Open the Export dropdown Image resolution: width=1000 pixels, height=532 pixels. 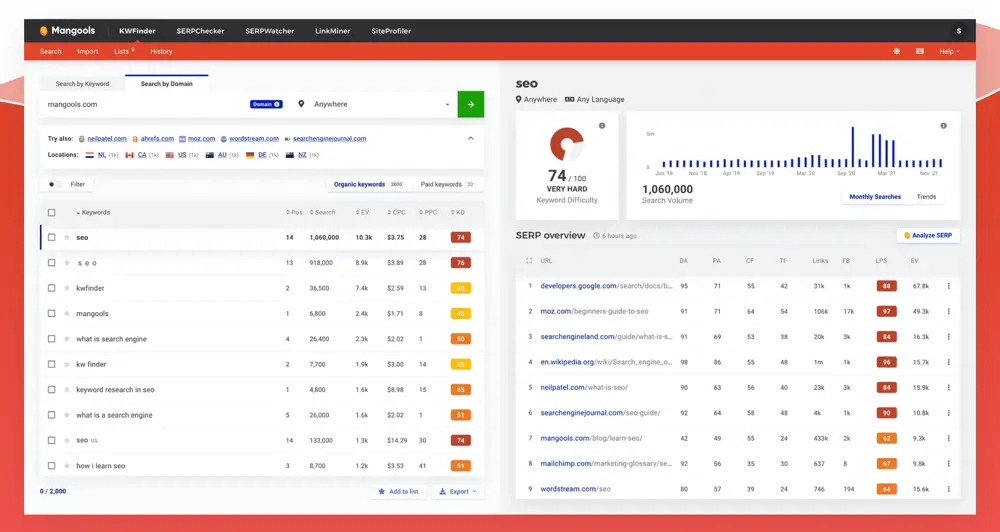[458, 492]
